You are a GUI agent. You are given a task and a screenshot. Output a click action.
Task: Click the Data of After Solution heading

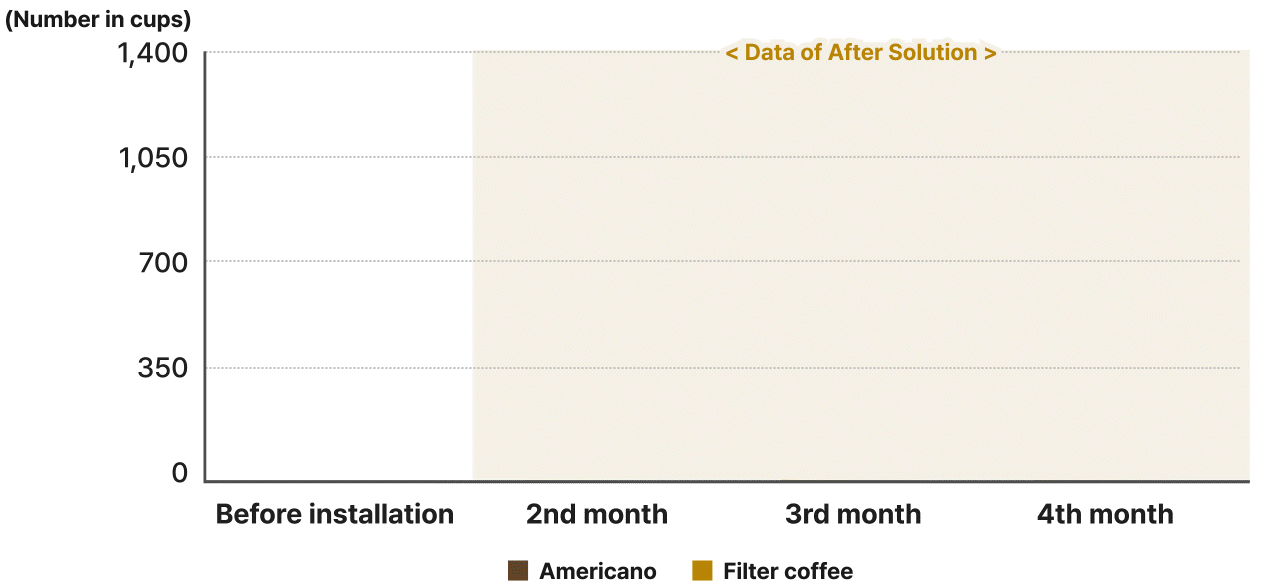pyautogui.click(x=861, y=52)
